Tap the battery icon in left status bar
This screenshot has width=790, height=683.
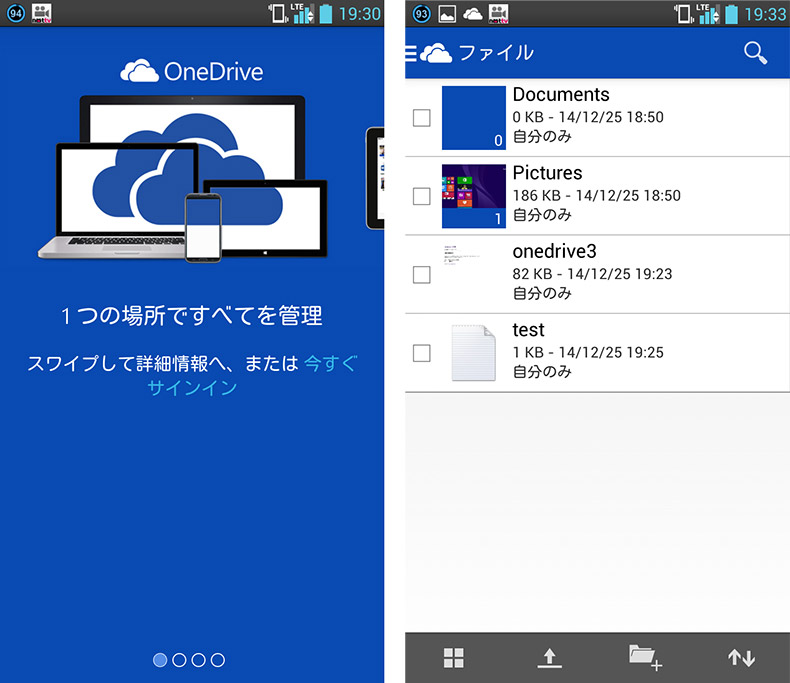[x=326, y=14]
